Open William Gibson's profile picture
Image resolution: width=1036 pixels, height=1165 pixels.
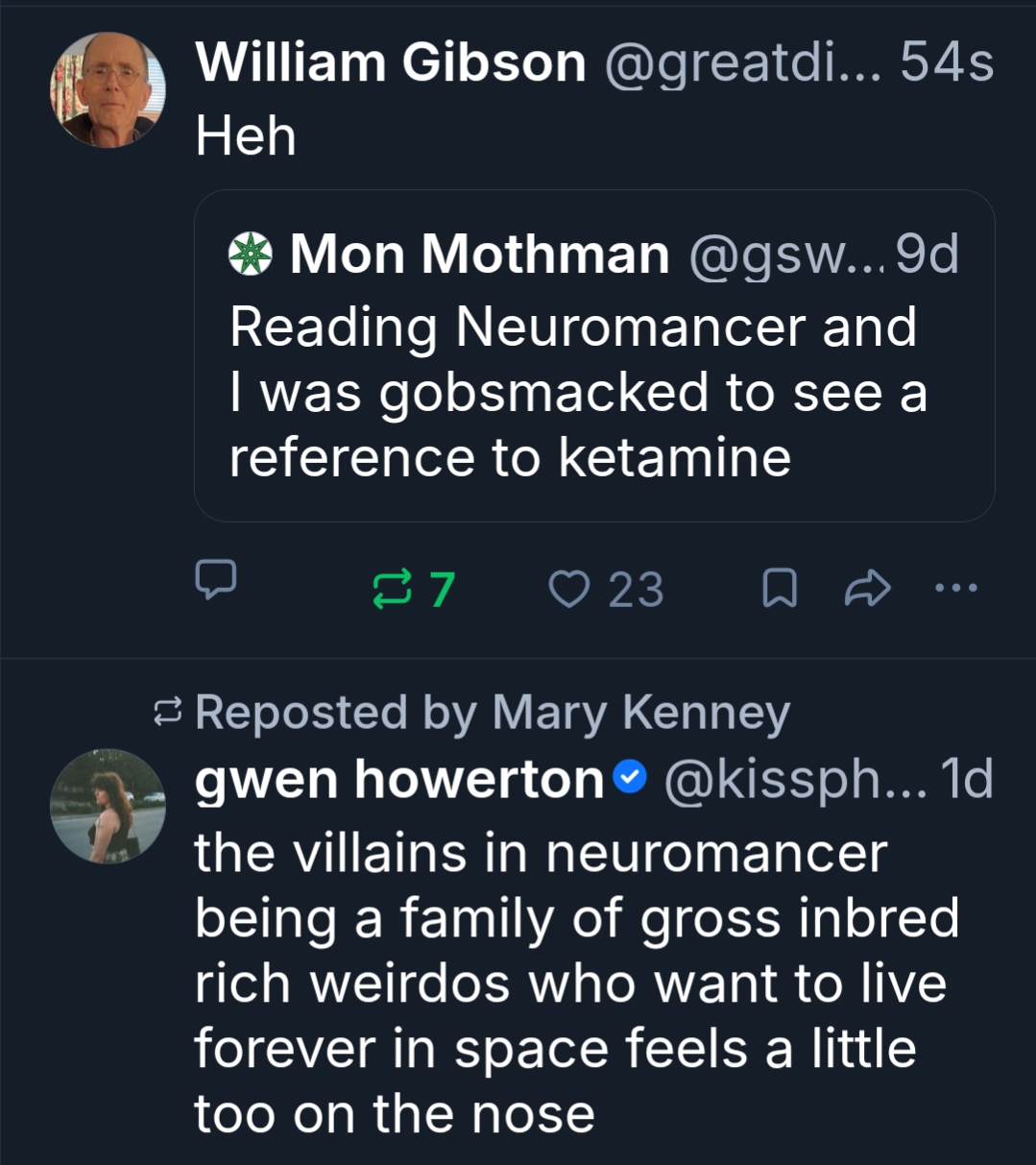click(x=108, y=90)
